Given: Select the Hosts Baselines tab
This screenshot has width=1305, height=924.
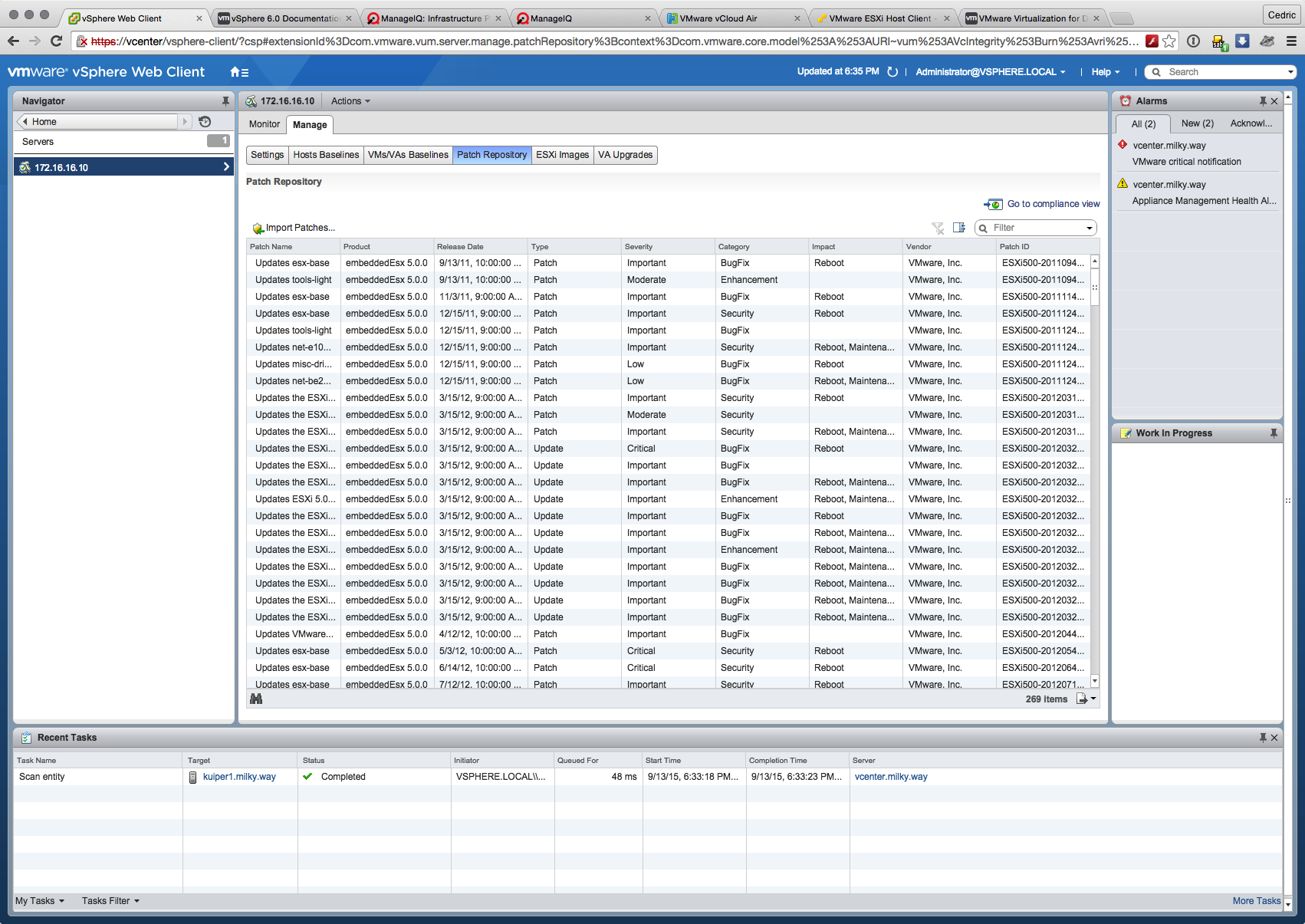Looking at the screenshot, I should tap(326, 155).
